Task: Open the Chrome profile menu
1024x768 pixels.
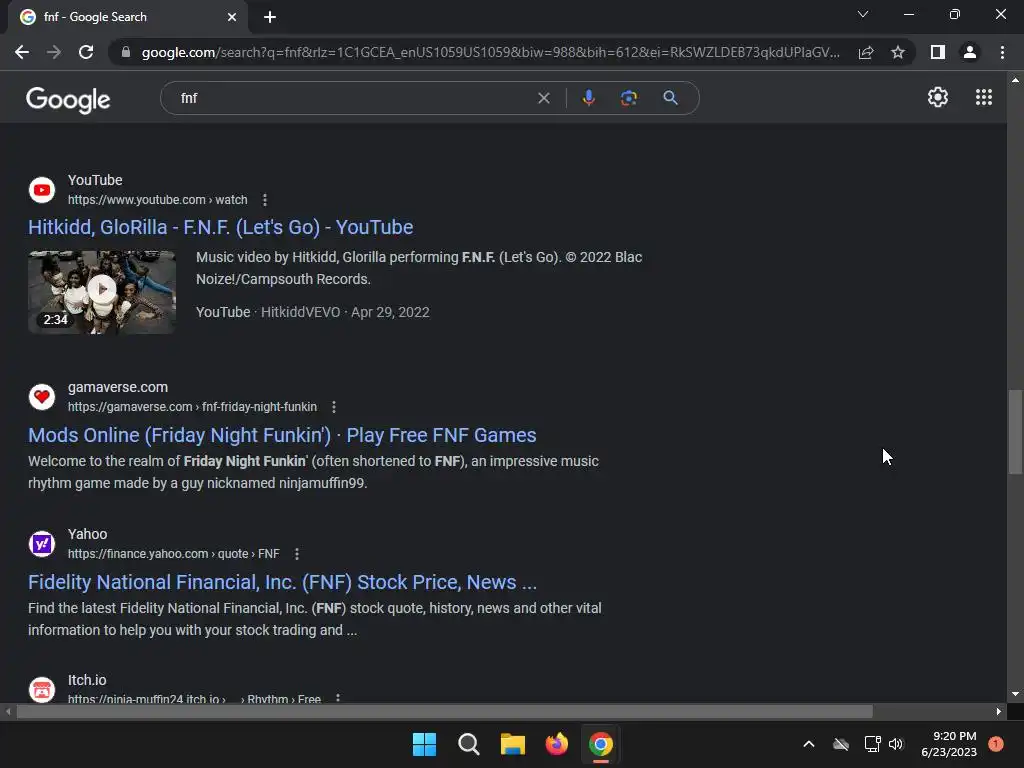Action: tap(970, 52)
